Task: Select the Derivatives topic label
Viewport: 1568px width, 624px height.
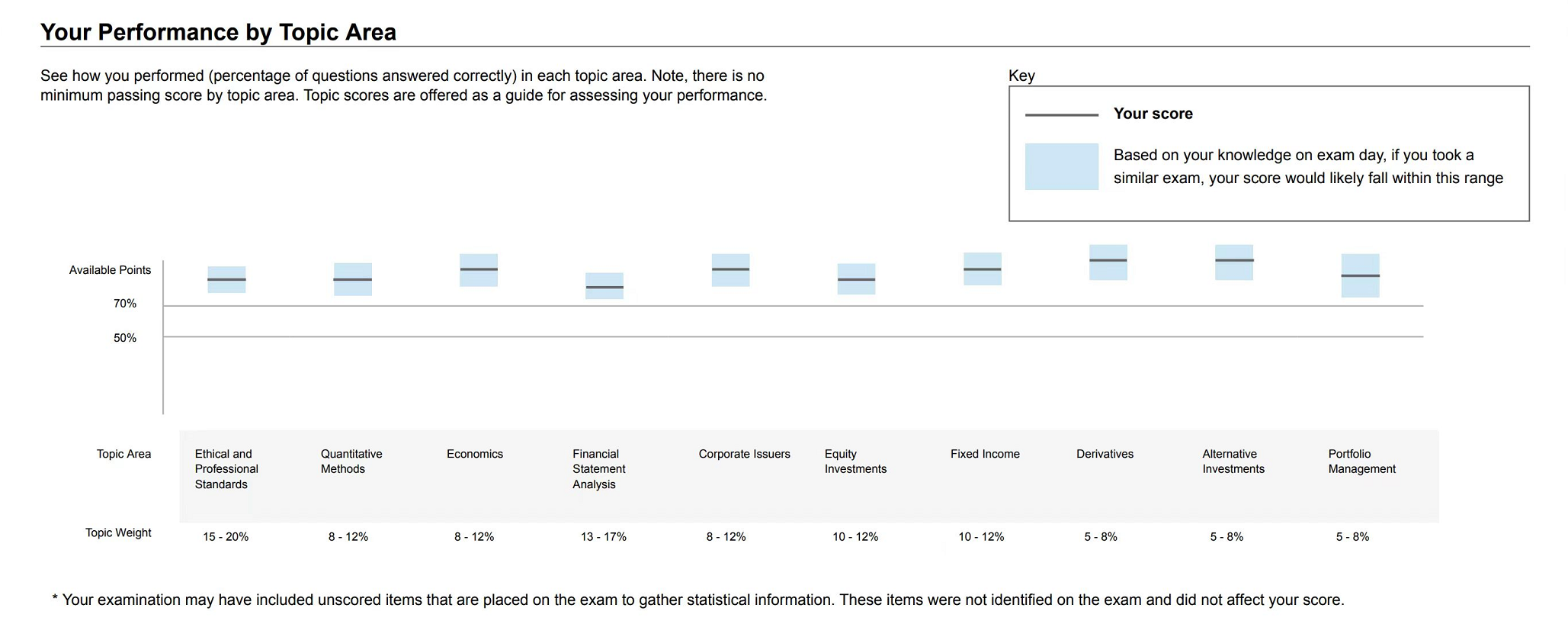Action: click(1105, 454)
